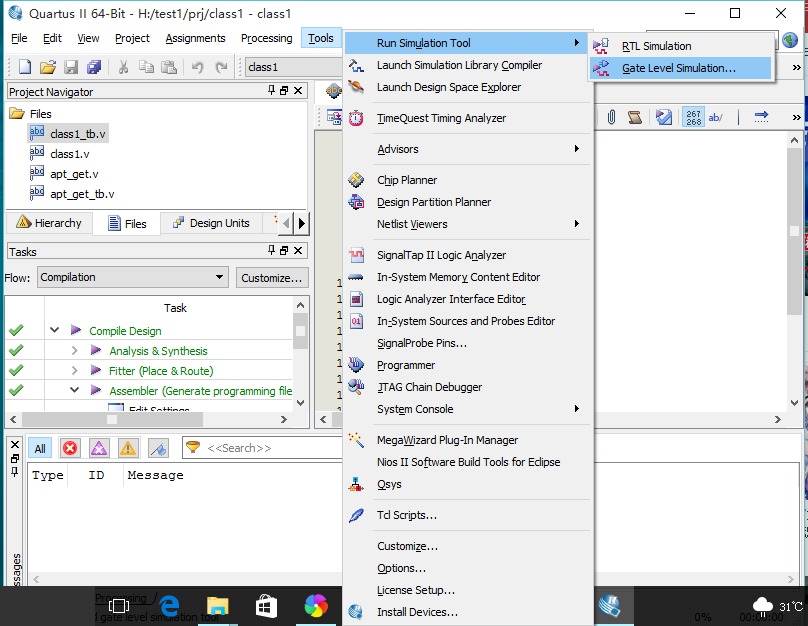
Task: Expand toolbar overflow chevron at top right
Action: tap(797, 67)
